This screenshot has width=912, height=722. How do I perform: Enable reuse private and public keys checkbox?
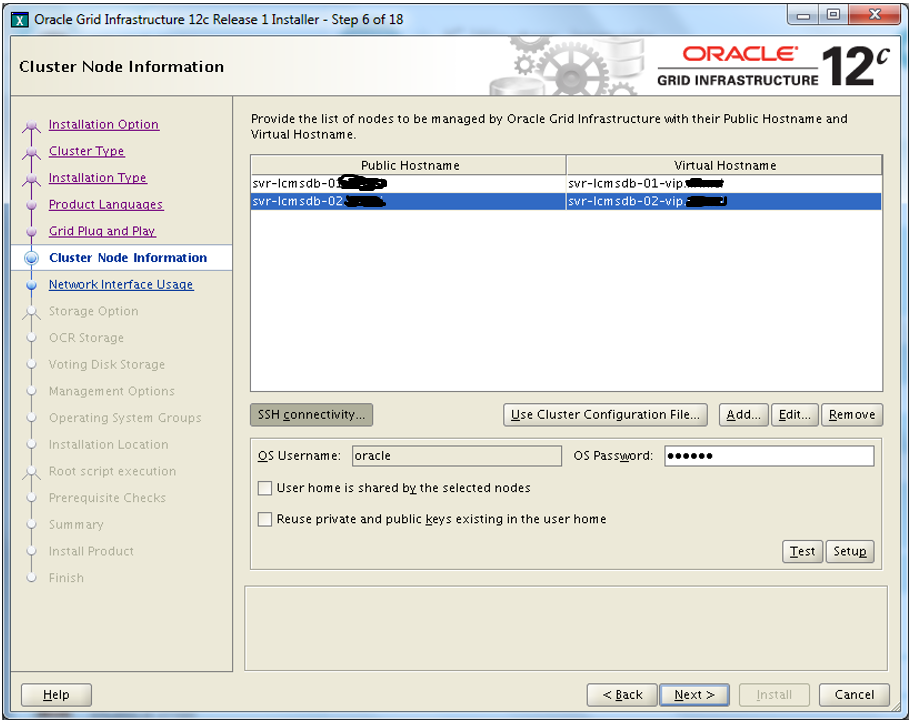click(x=265, y=519)
